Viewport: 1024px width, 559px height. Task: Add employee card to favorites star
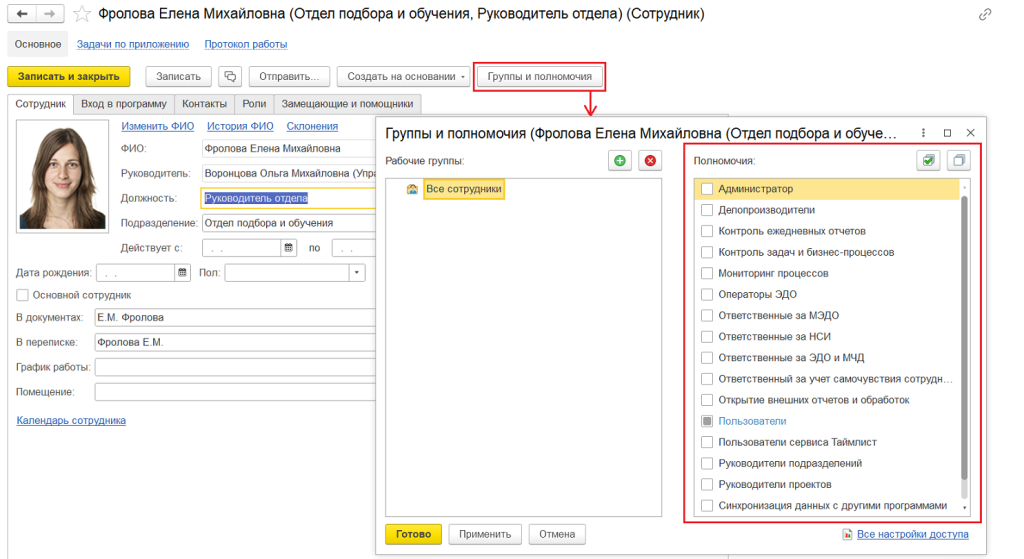[x=81, y=14]
